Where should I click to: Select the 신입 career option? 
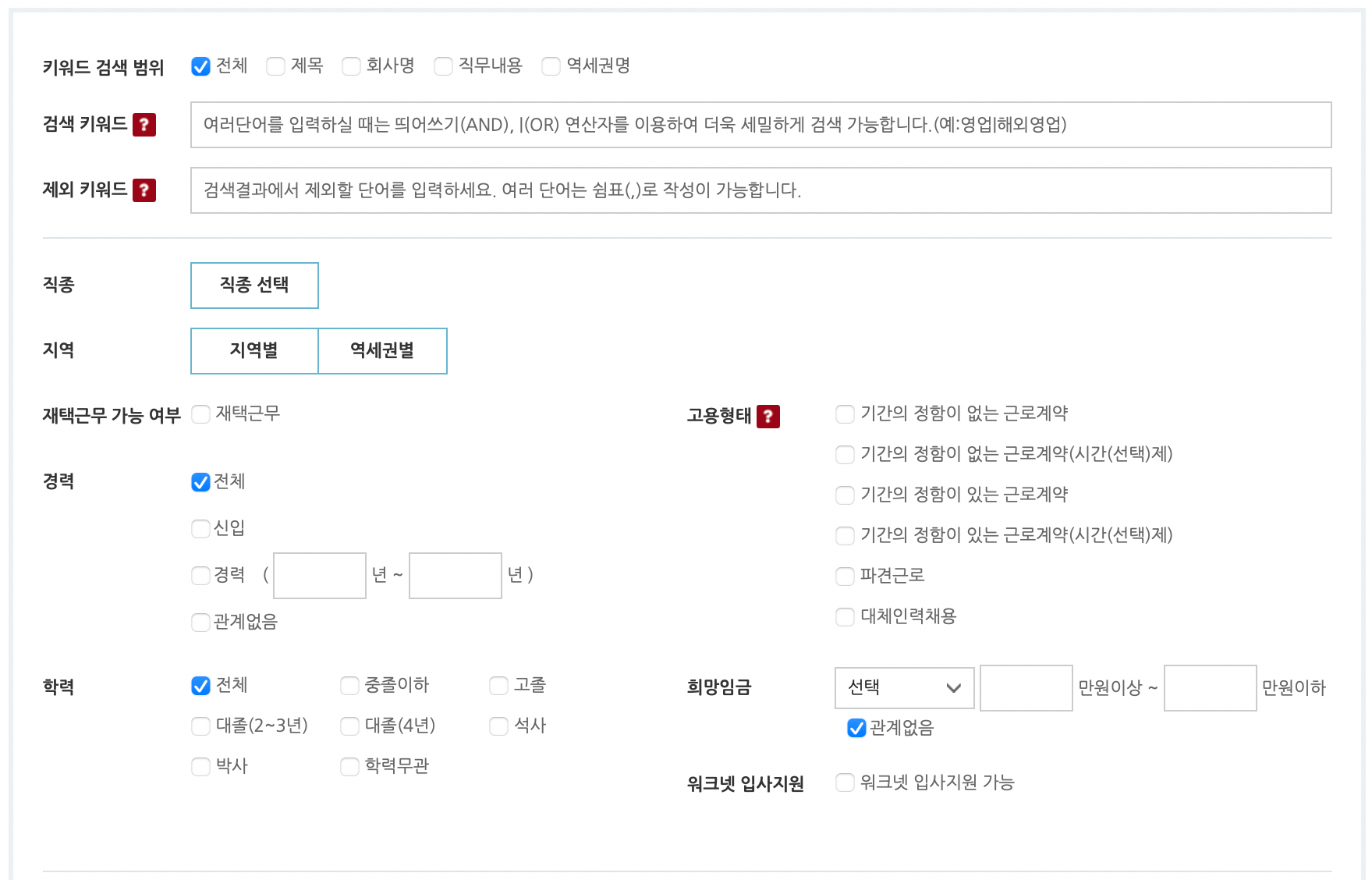(x=200, y=528)
